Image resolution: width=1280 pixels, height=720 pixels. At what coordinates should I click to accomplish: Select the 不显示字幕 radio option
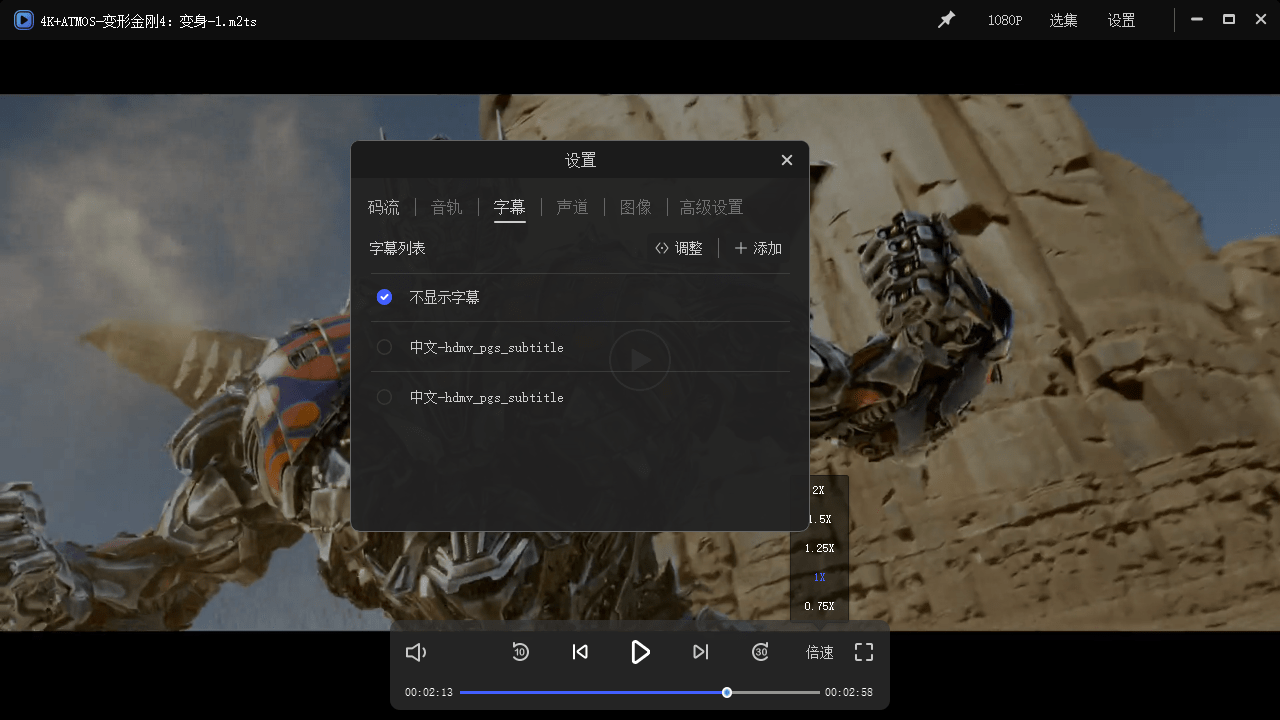point(384,297)
